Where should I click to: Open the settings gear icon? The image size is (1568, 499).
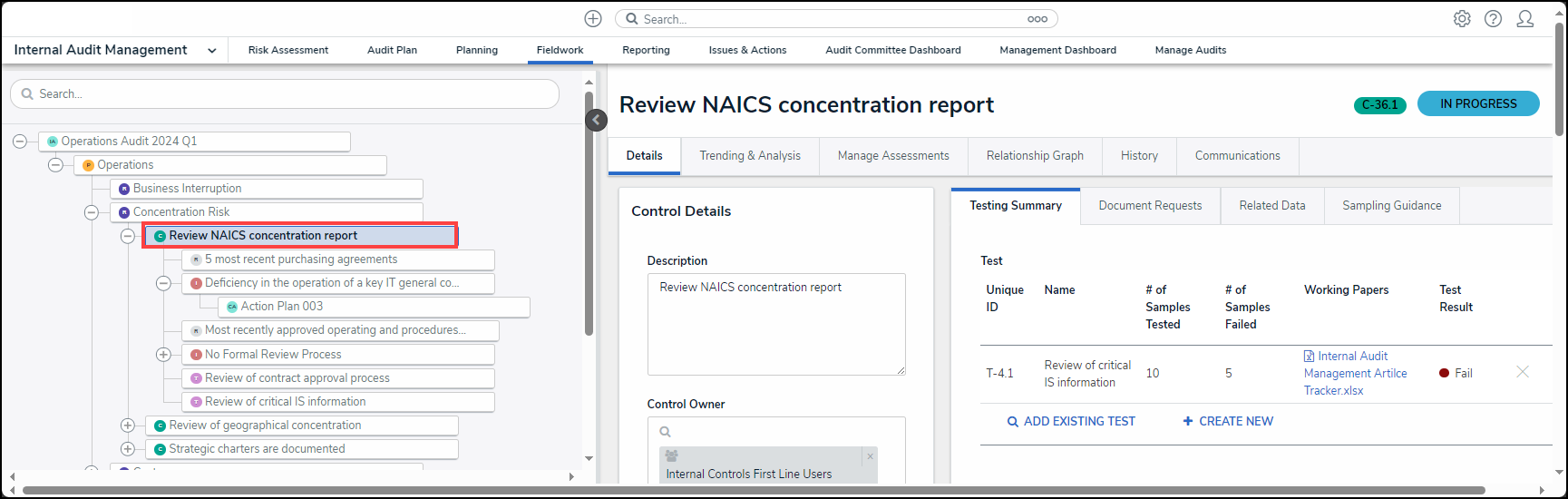1462,19
